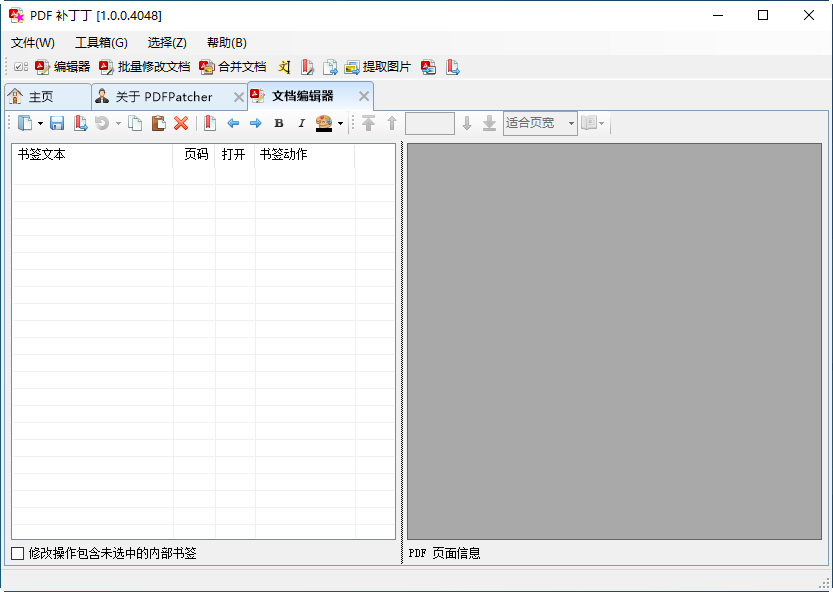Click the 打开 column header

[x=235, y=155]
